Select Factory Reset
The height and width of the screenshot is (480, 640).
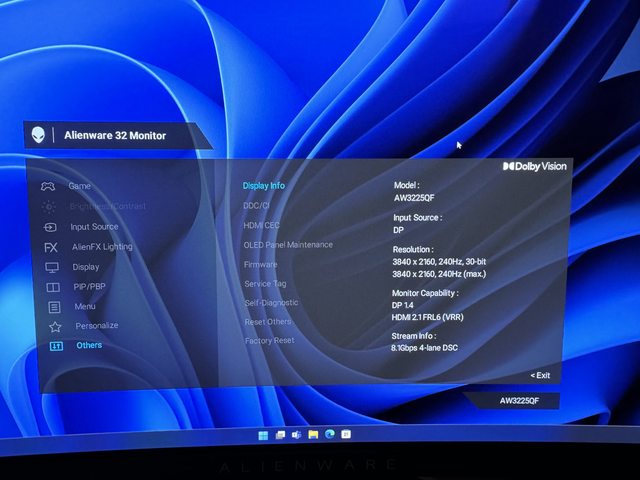click(x=269, y=340)
